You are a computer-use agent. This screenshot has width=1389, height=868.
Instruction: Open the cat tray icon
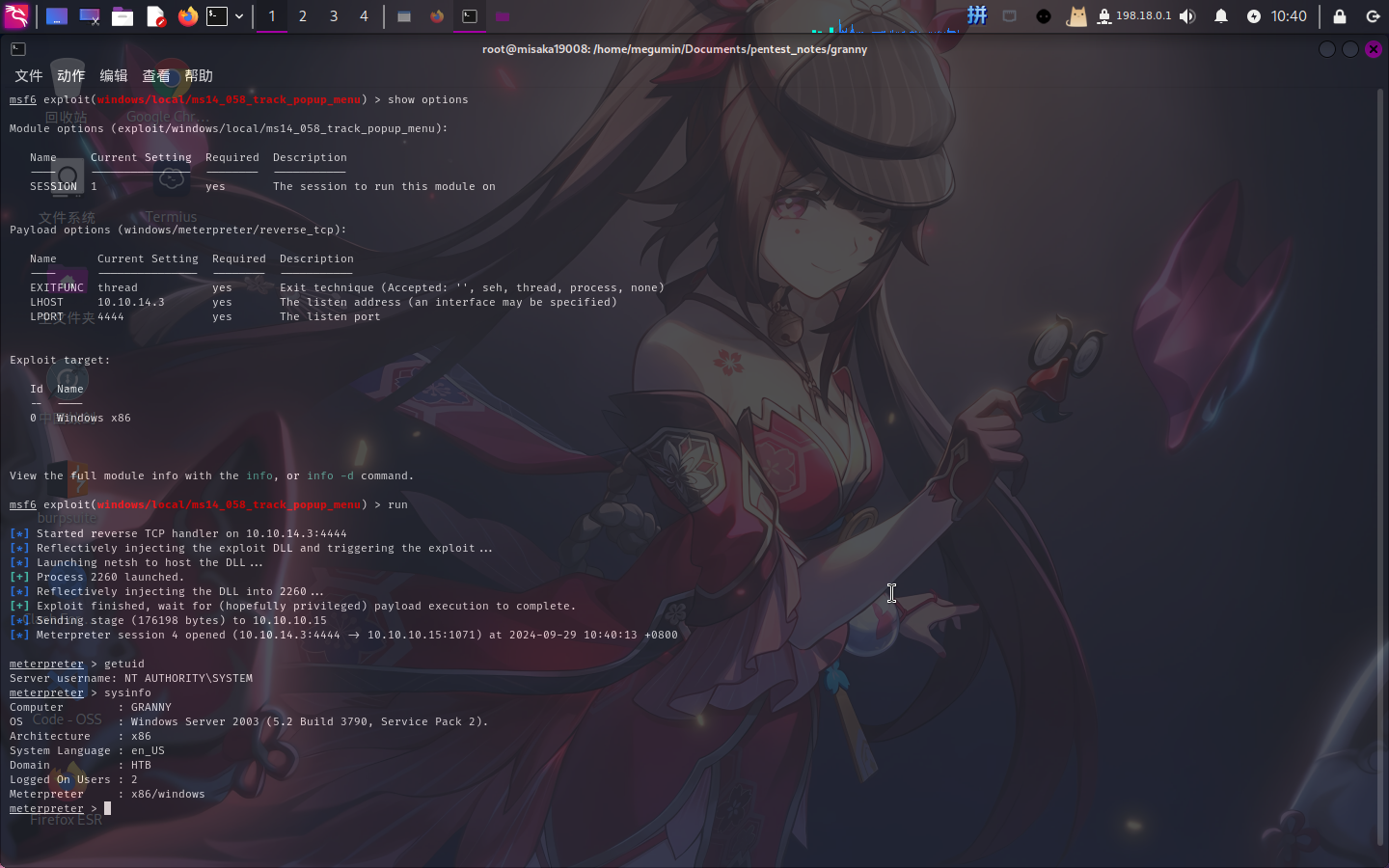pos(1076,16)
